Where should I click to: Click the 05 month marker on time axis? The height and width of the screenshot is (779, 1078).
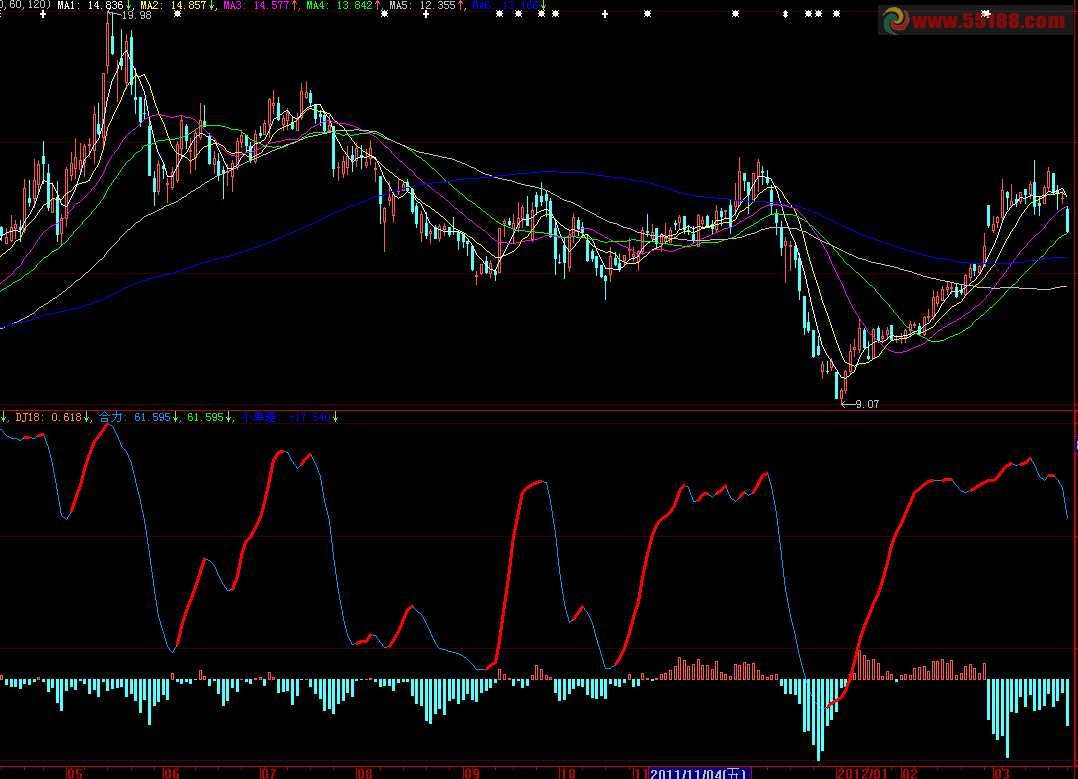click(x=74, y=773)
